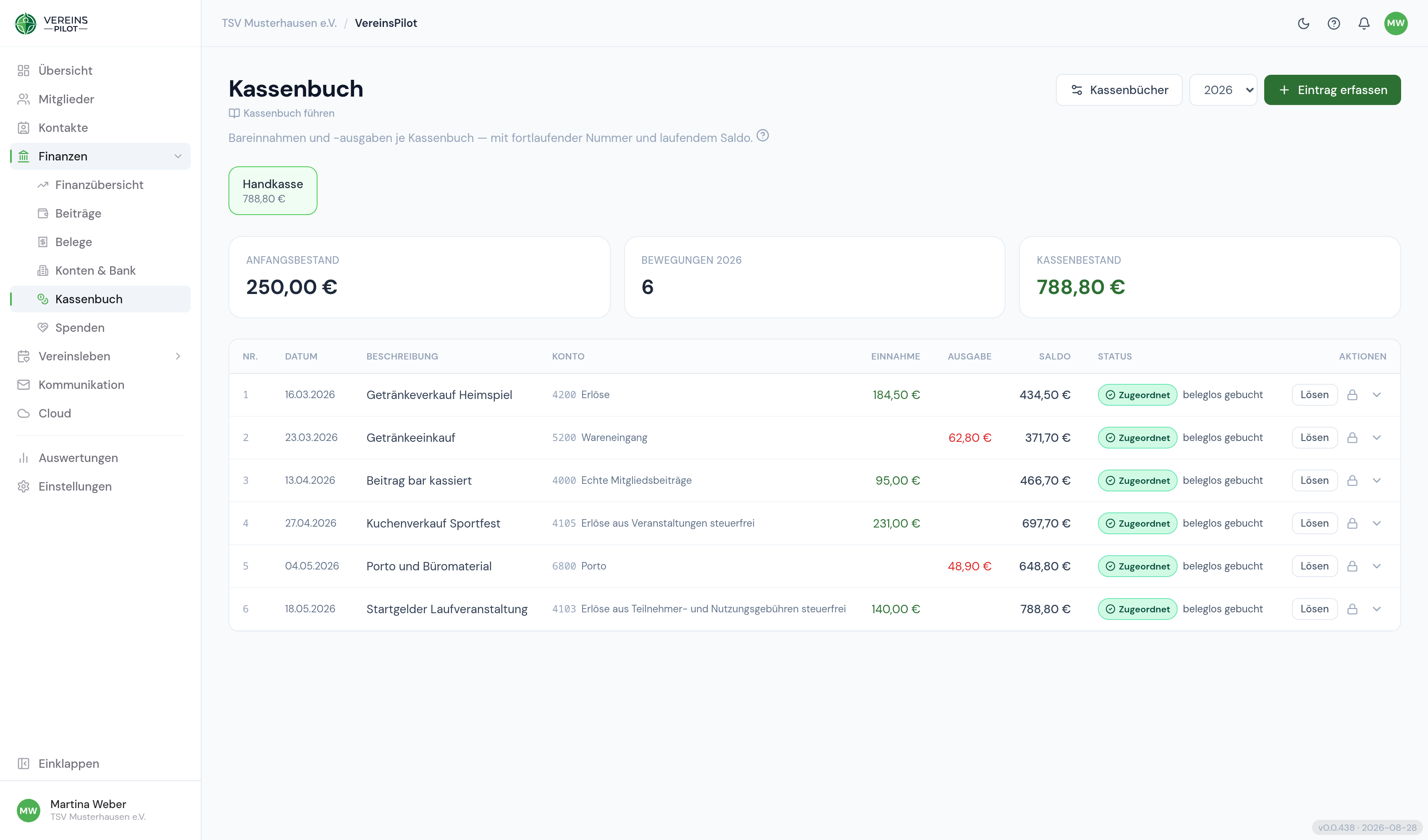Open Auswertungen chart icon in sidebar

coord(23,457)
